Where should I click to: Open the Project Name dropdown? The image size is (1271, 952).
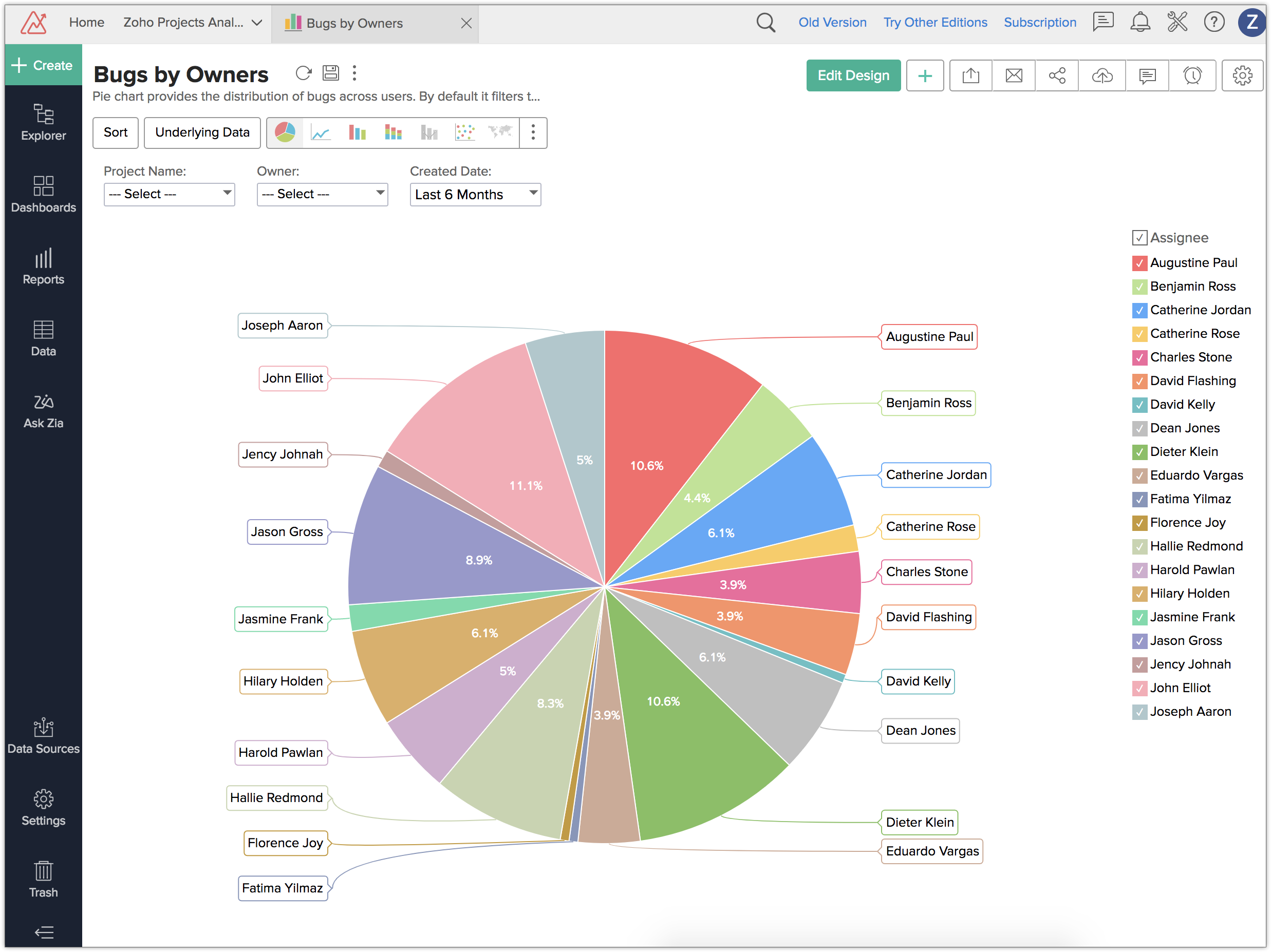point(170,194)
